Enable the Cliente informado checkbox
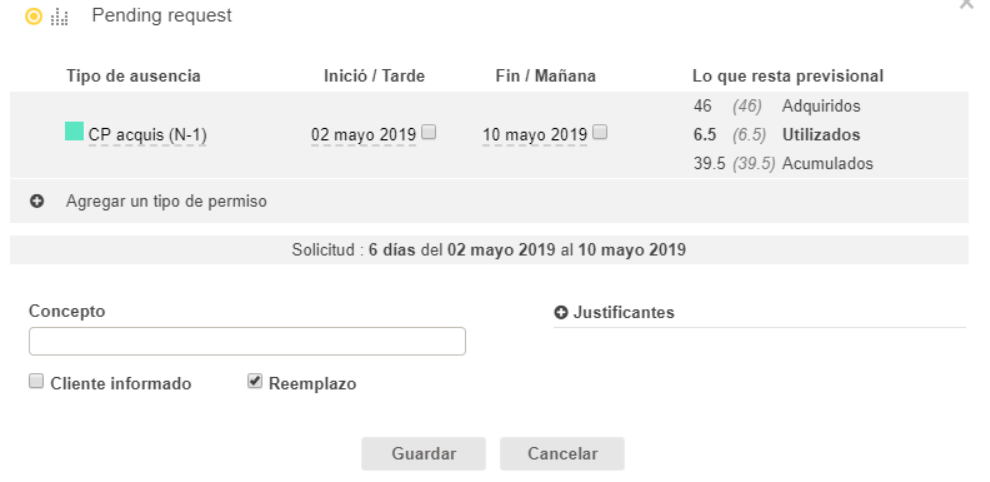 [x=36, y=381]
